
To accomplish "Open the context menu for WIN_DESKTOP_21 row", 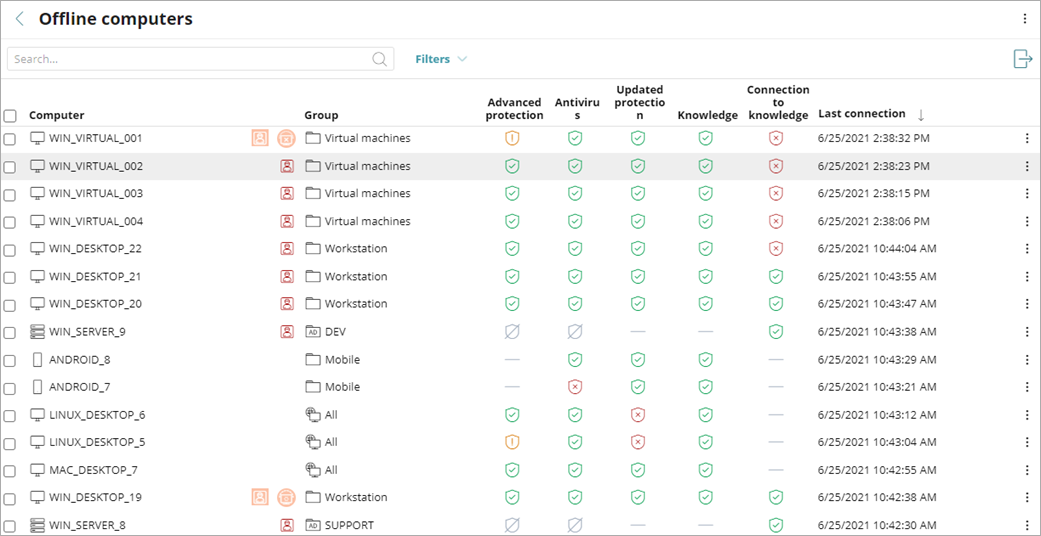I will [x=1026, y=277].
